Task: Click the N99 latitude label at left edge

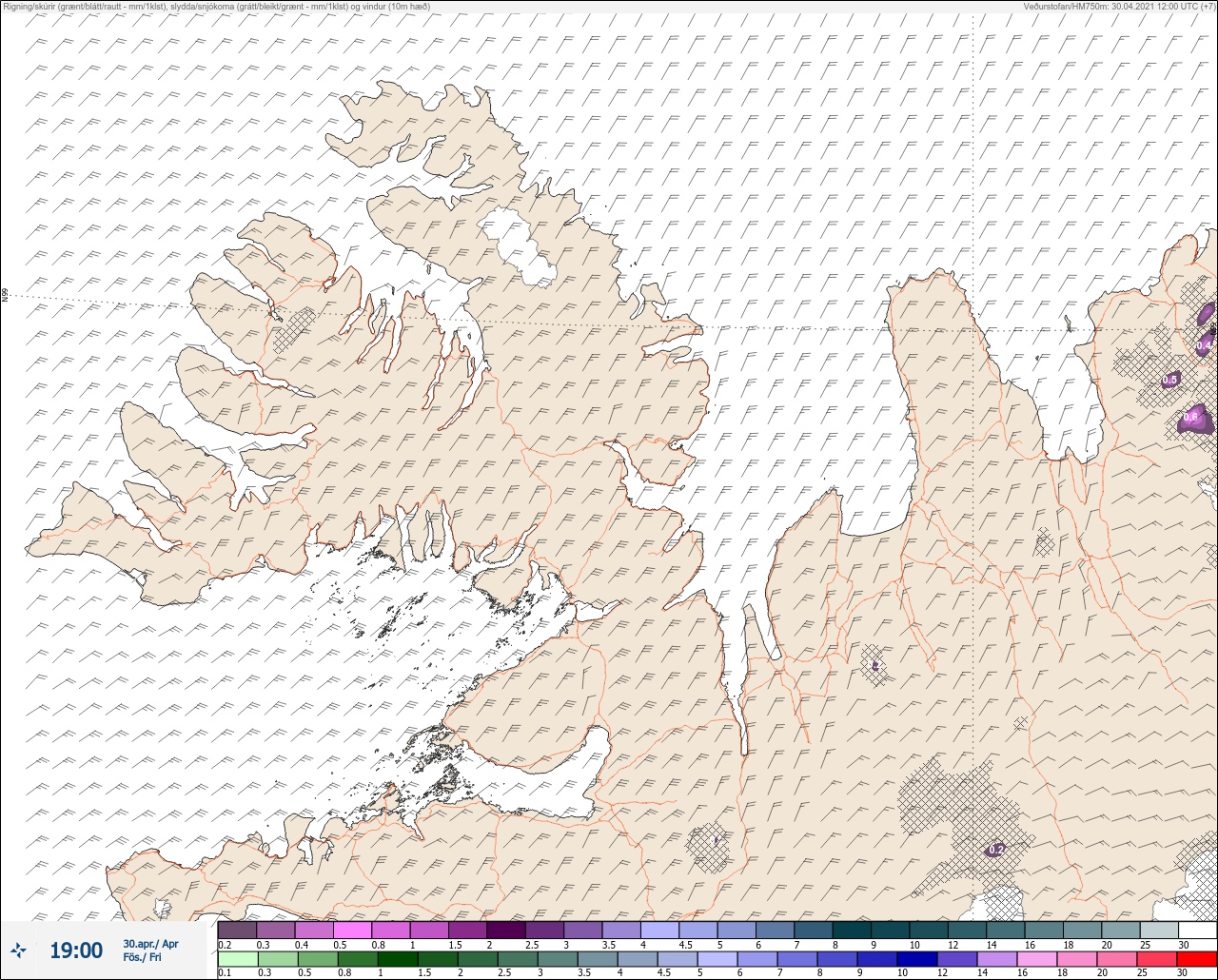Action: pos(5,296)
